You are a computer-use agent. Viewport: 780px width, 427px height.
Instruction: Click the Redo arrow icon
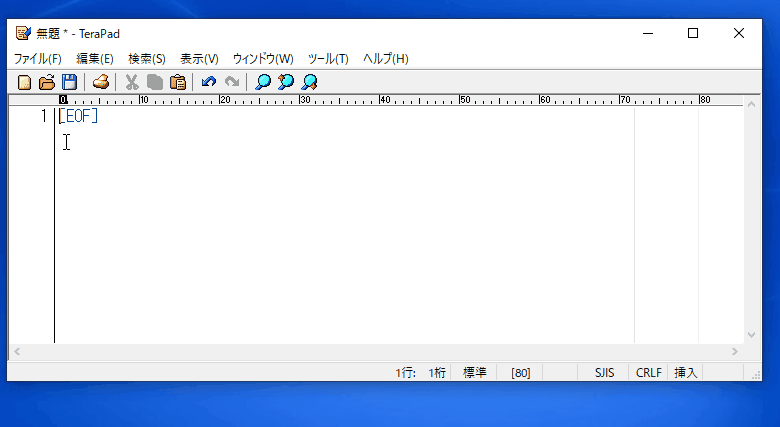(x=232, y=82)
